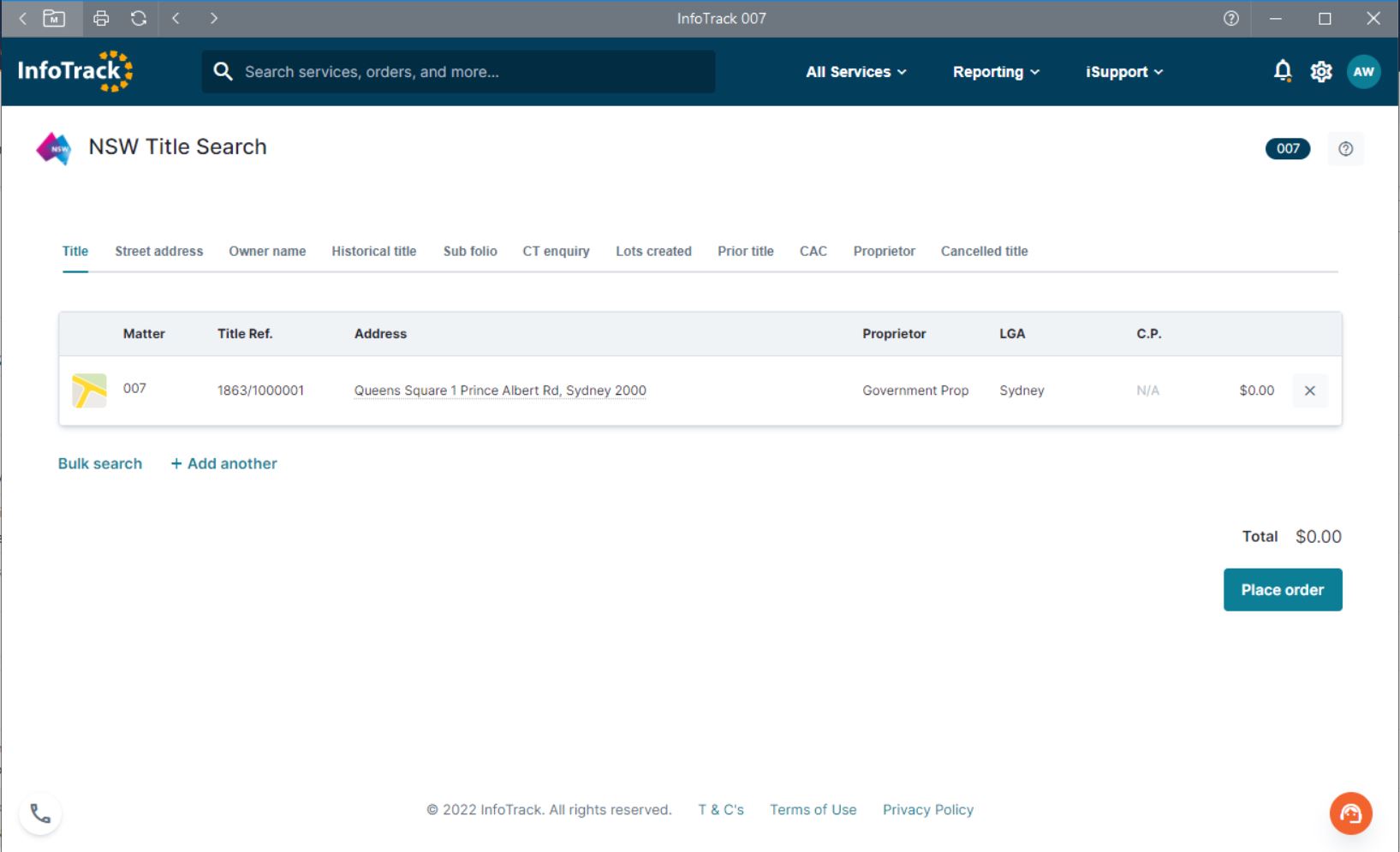Click the row price $0.00
The width and height of the screenshot is (1400, 852).
click(1256, 390)
